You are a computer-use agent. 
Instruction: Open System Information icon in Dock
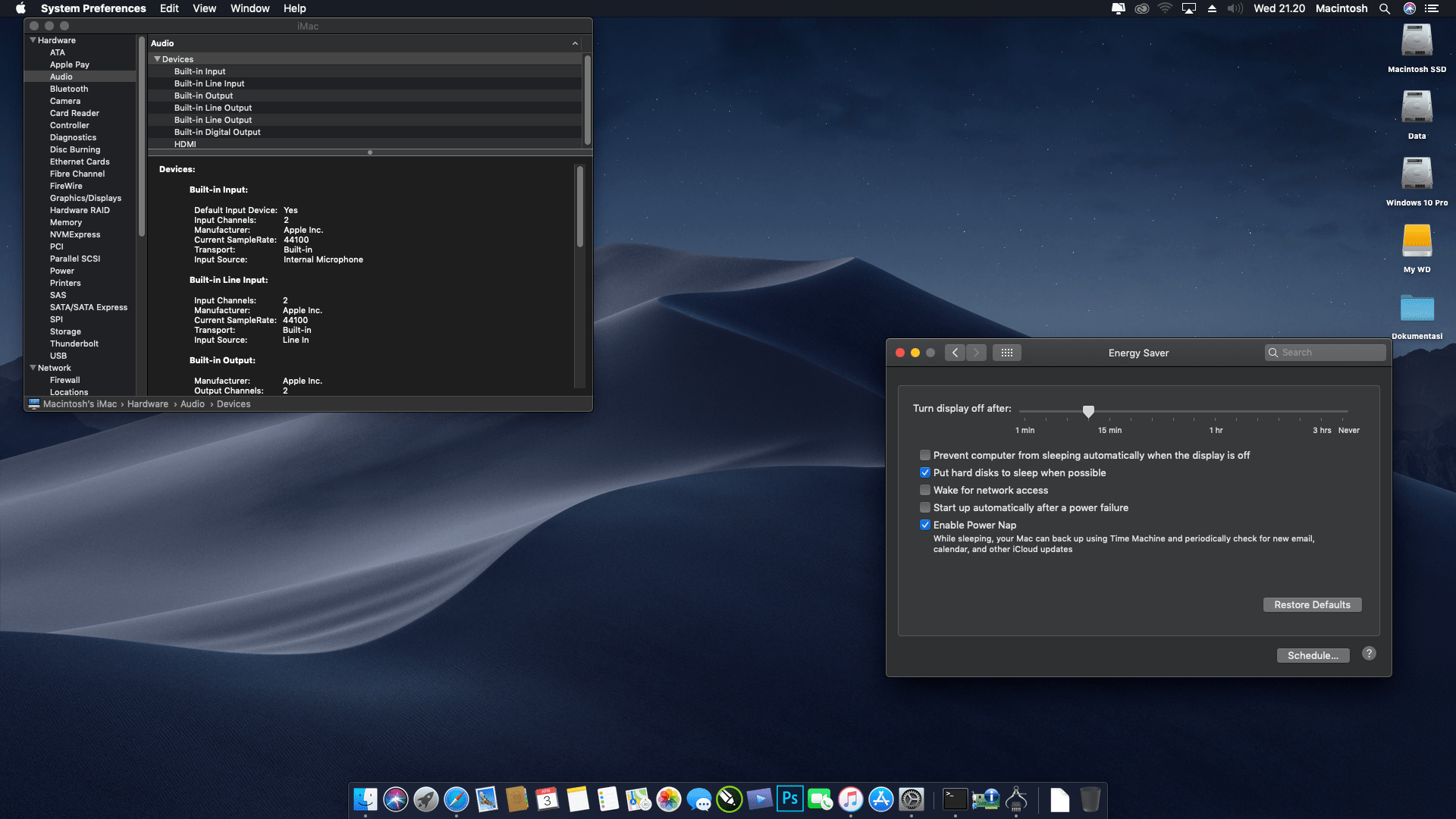[x=986, y=799]
